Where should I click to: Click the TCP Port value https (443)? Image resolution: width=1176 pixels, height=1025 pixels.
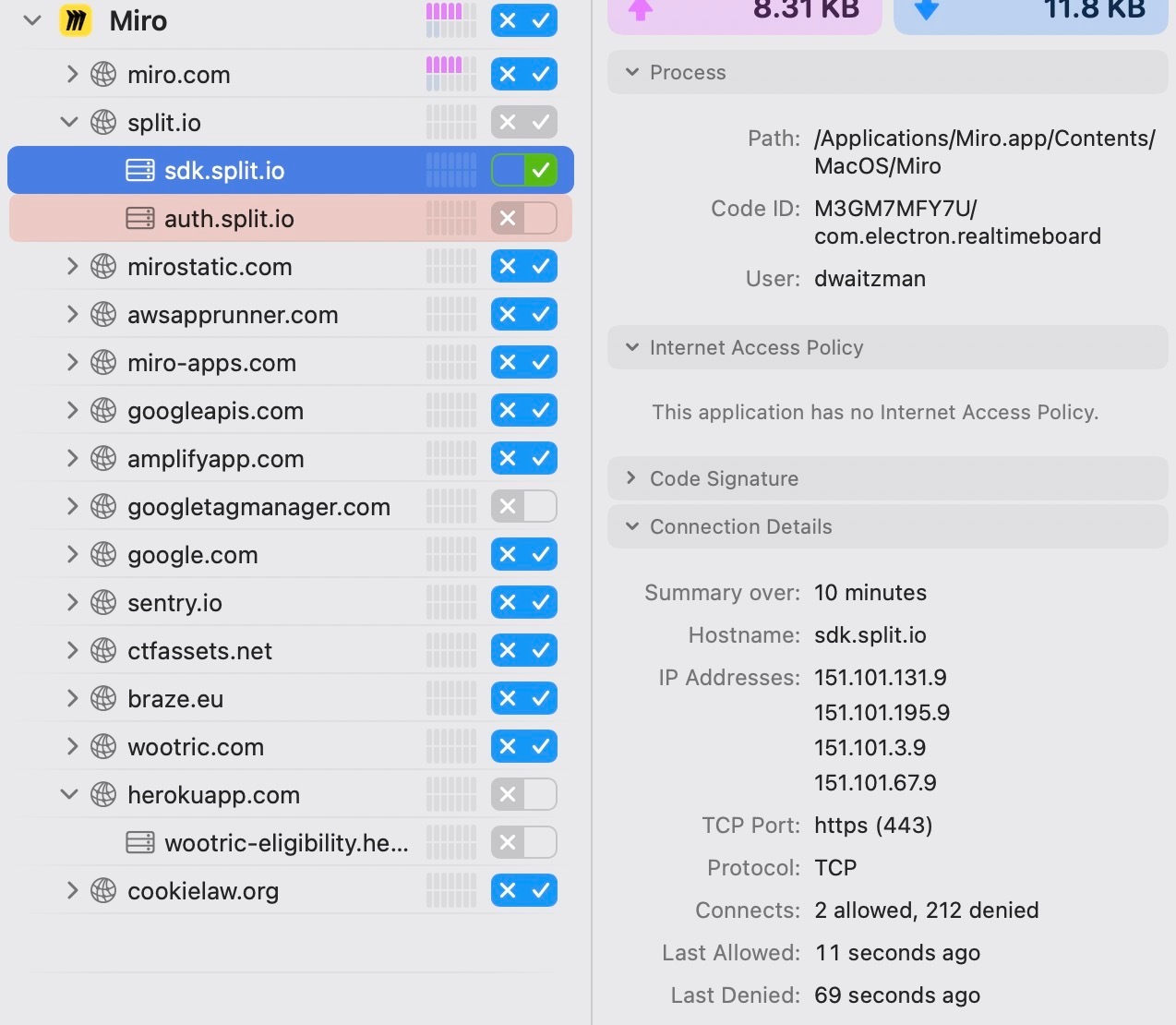[x=873, y=826]
